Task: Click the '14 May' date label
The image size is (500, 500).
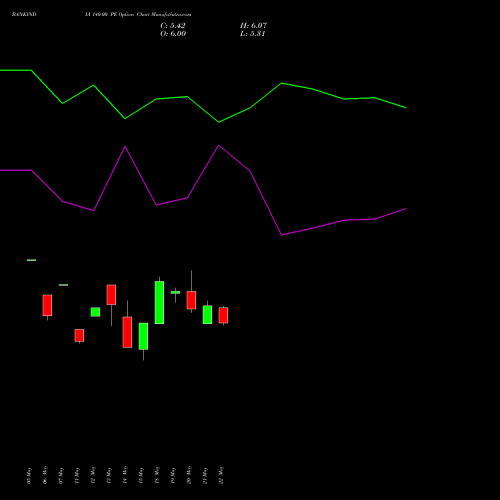Action: [125, 475]
